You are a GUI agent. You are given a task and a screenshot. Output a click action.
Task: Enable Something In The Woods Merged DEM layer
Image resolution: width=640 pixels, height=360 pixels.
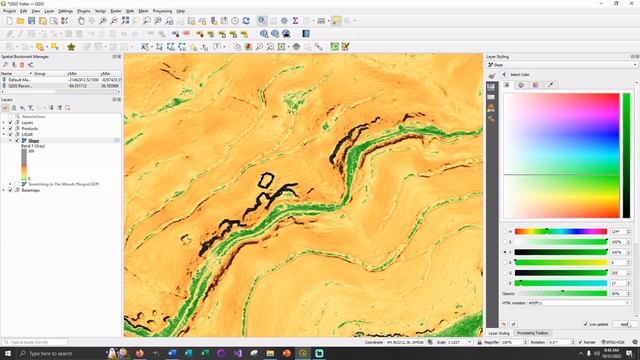pos(17,184)
